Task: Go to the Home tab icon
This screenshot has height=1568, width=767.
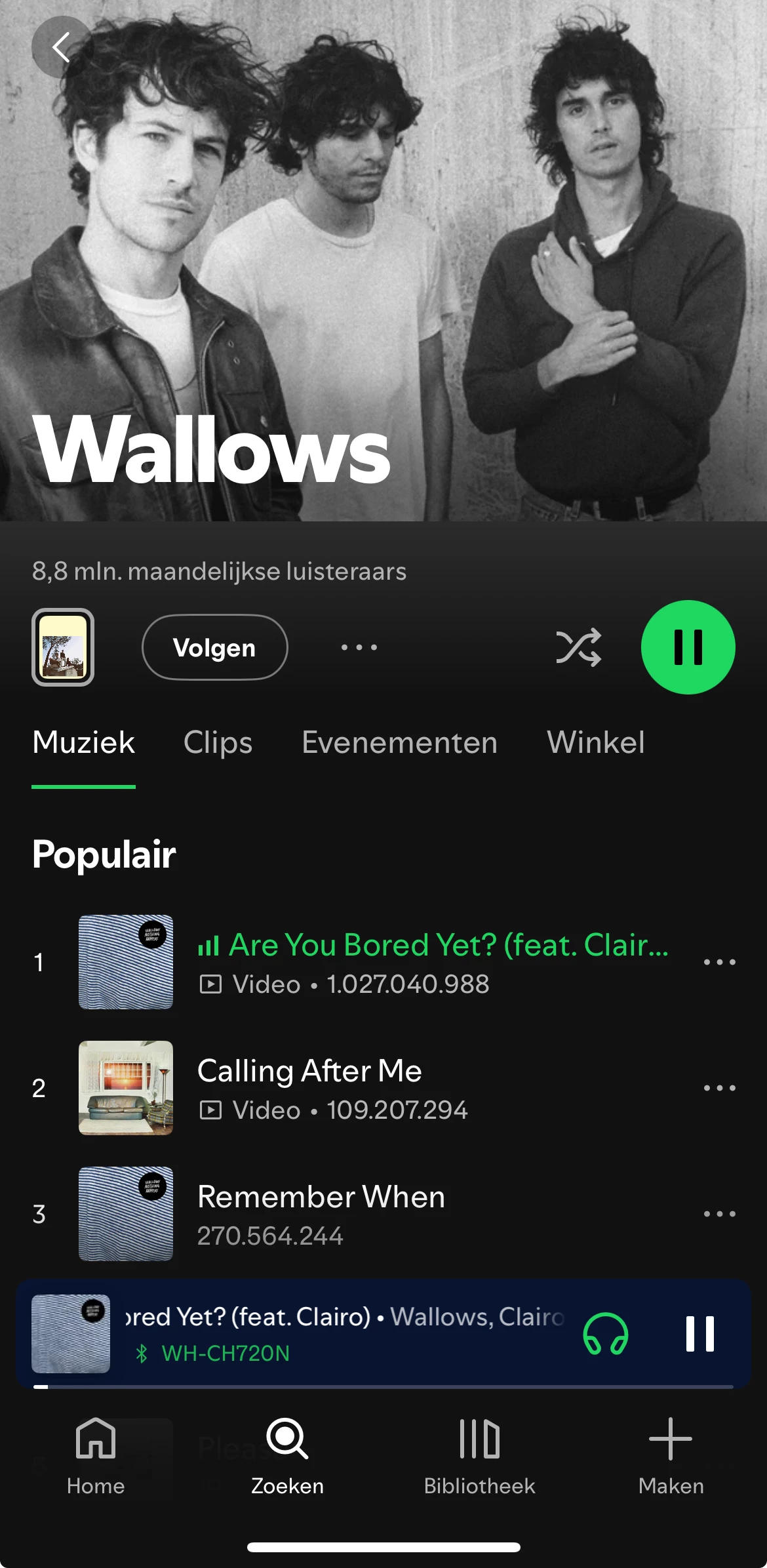Action: pos(96,1438)
